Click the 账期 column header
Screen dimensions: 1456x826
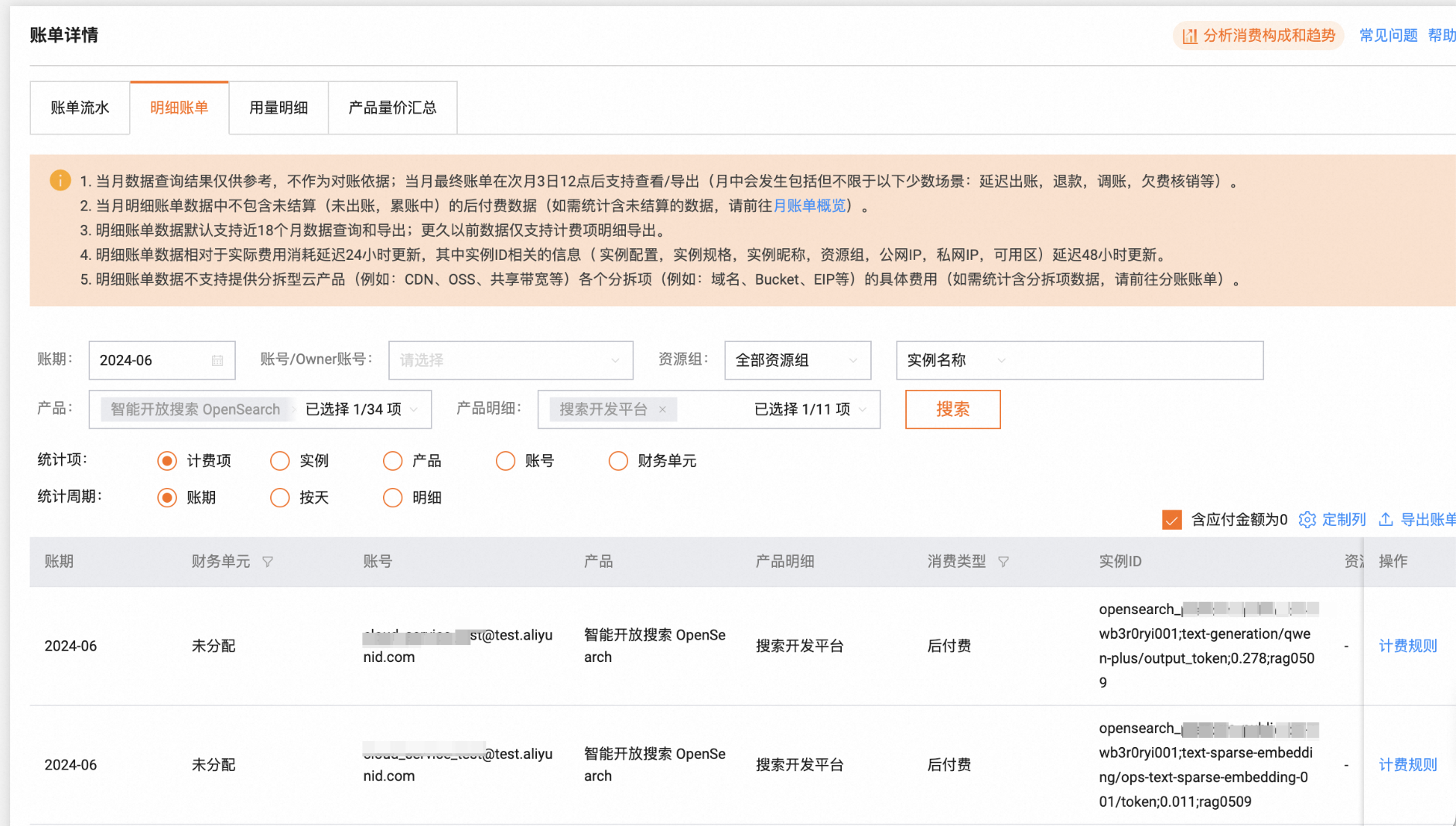(59, 561)
